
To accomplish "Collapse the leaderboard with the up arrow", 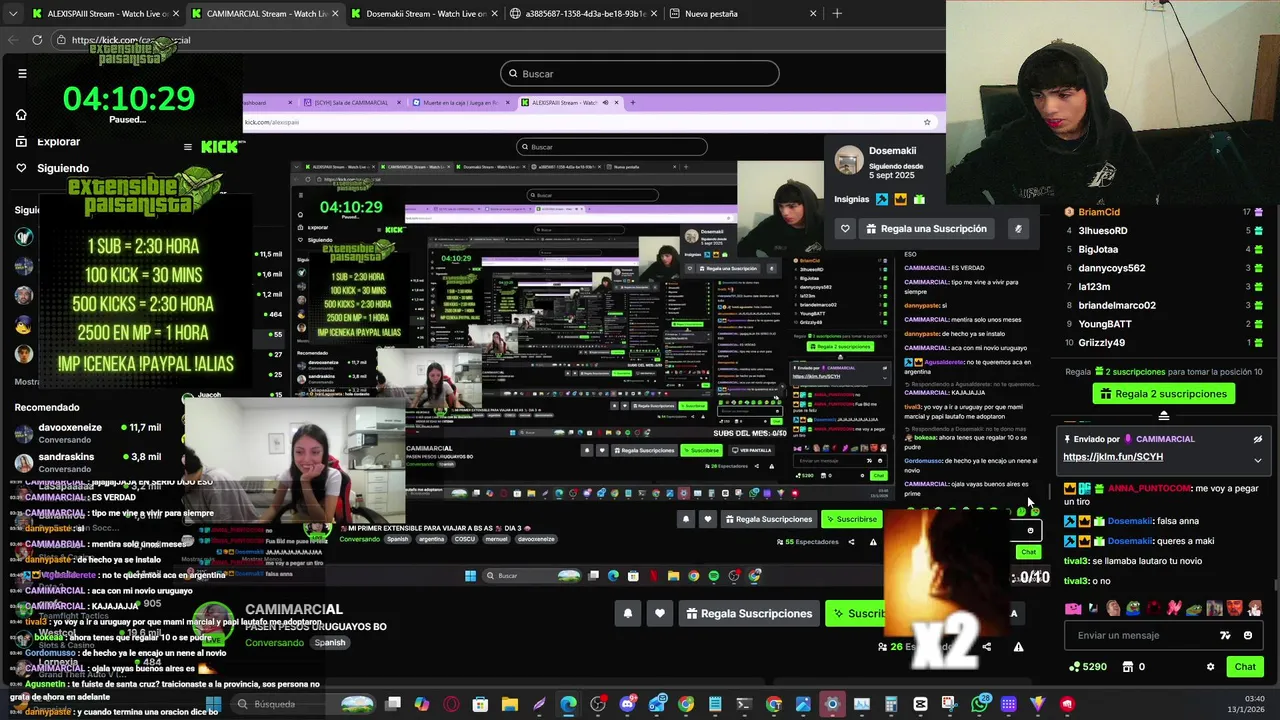I will (1164, 415).
